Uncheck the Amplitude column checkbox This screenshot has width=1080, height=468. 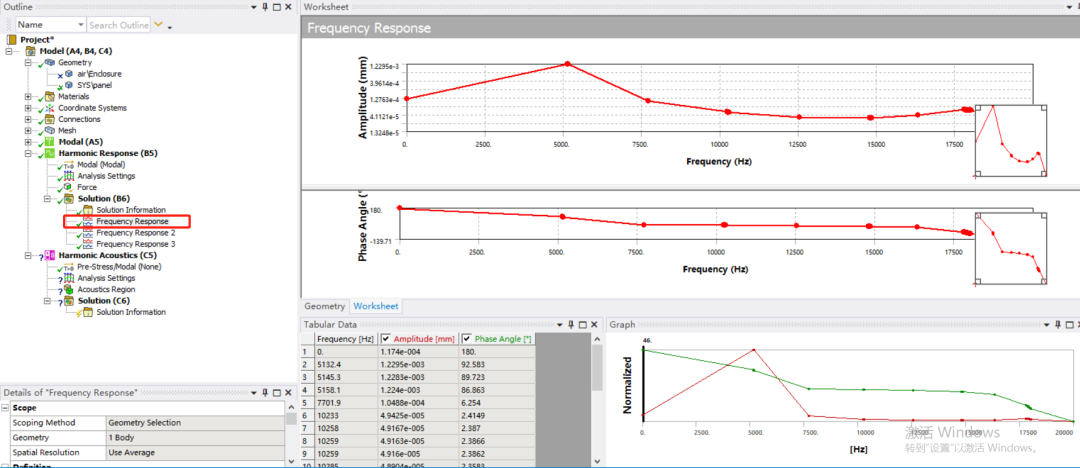[x=386, y=338]
